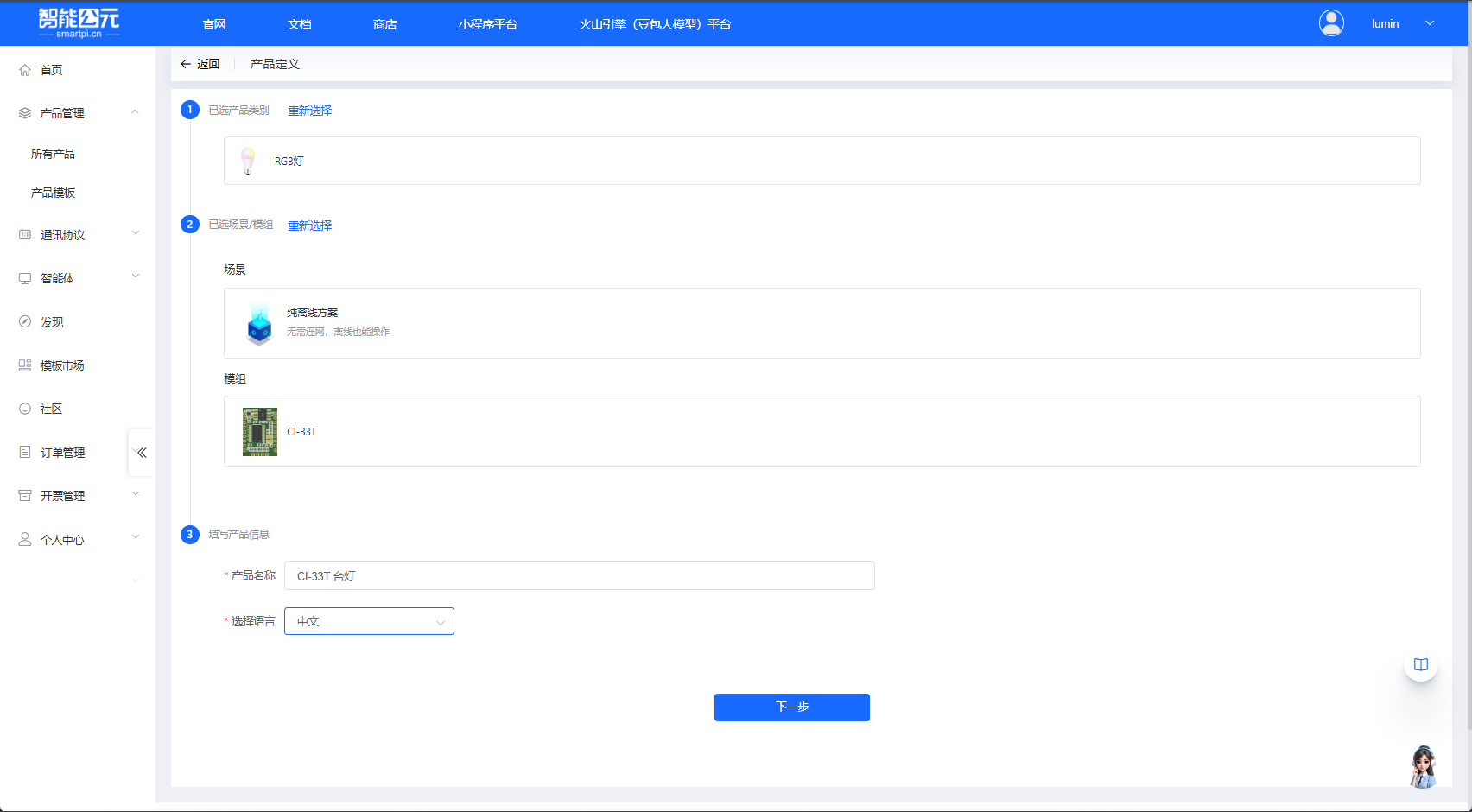Open the floating book documentation icon
This screenshot has height=812, width=1472.
(x=1421, y=664)
